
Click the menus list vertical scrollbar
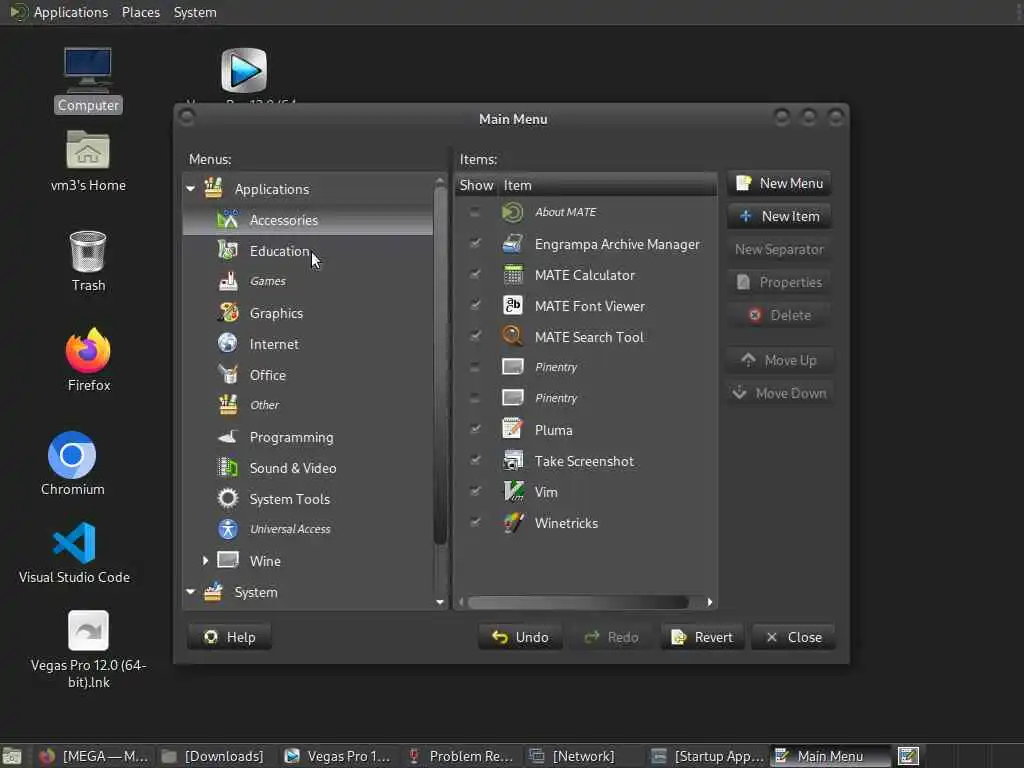point(440,366)
